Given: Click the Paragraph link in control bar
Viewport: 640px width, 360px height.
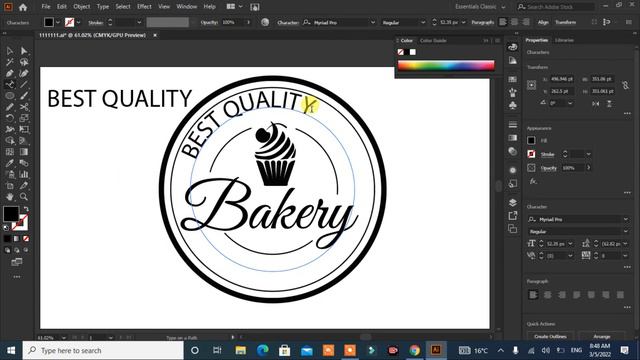Looking at the screenshot, I should pos(482,22).
